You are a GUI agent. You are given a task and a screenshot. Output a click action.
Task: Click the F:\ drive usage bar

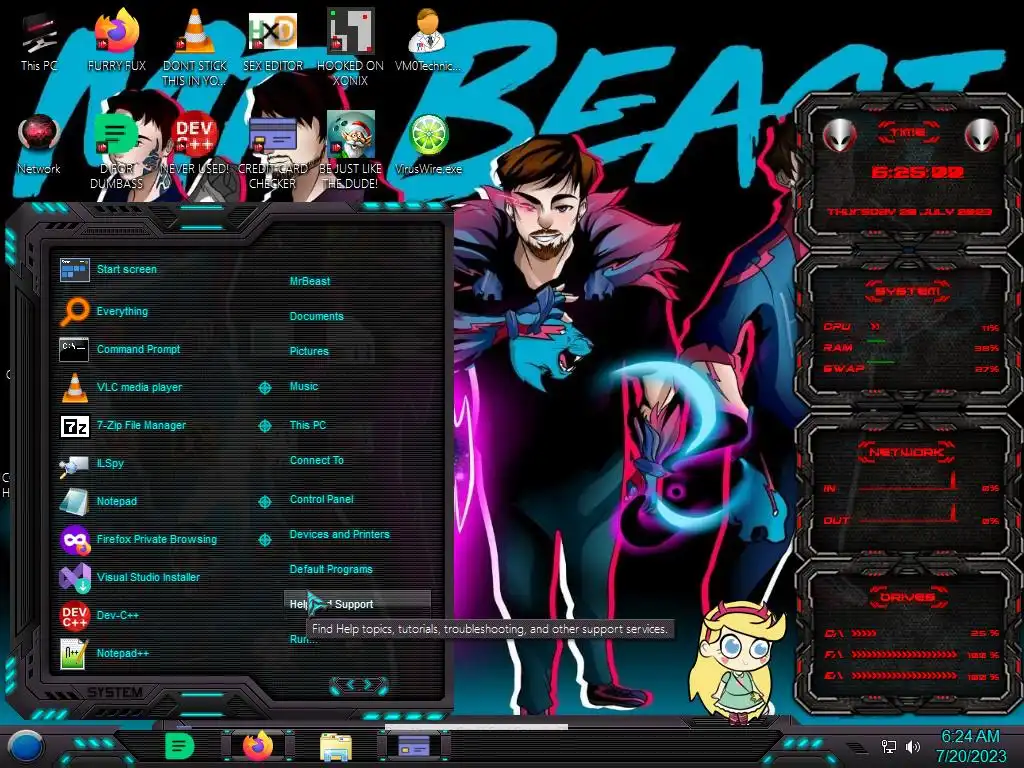(904, 654)
